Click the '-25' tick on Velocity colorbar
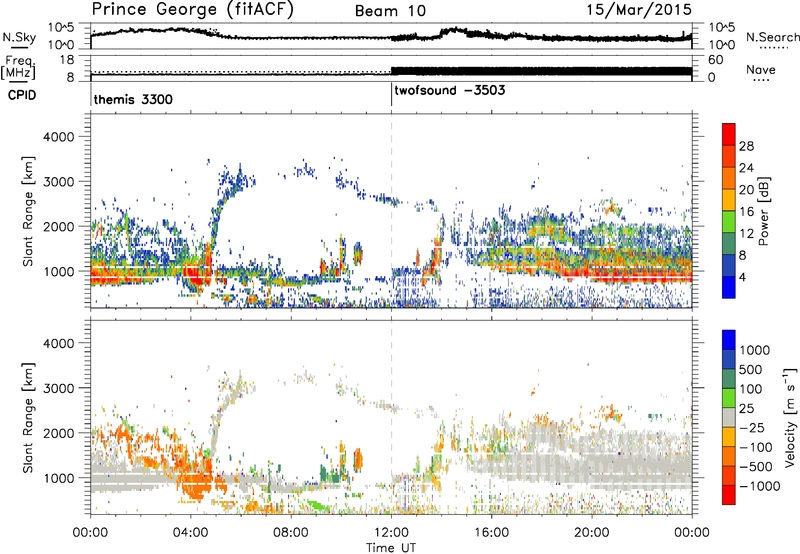 pos(752,427)
